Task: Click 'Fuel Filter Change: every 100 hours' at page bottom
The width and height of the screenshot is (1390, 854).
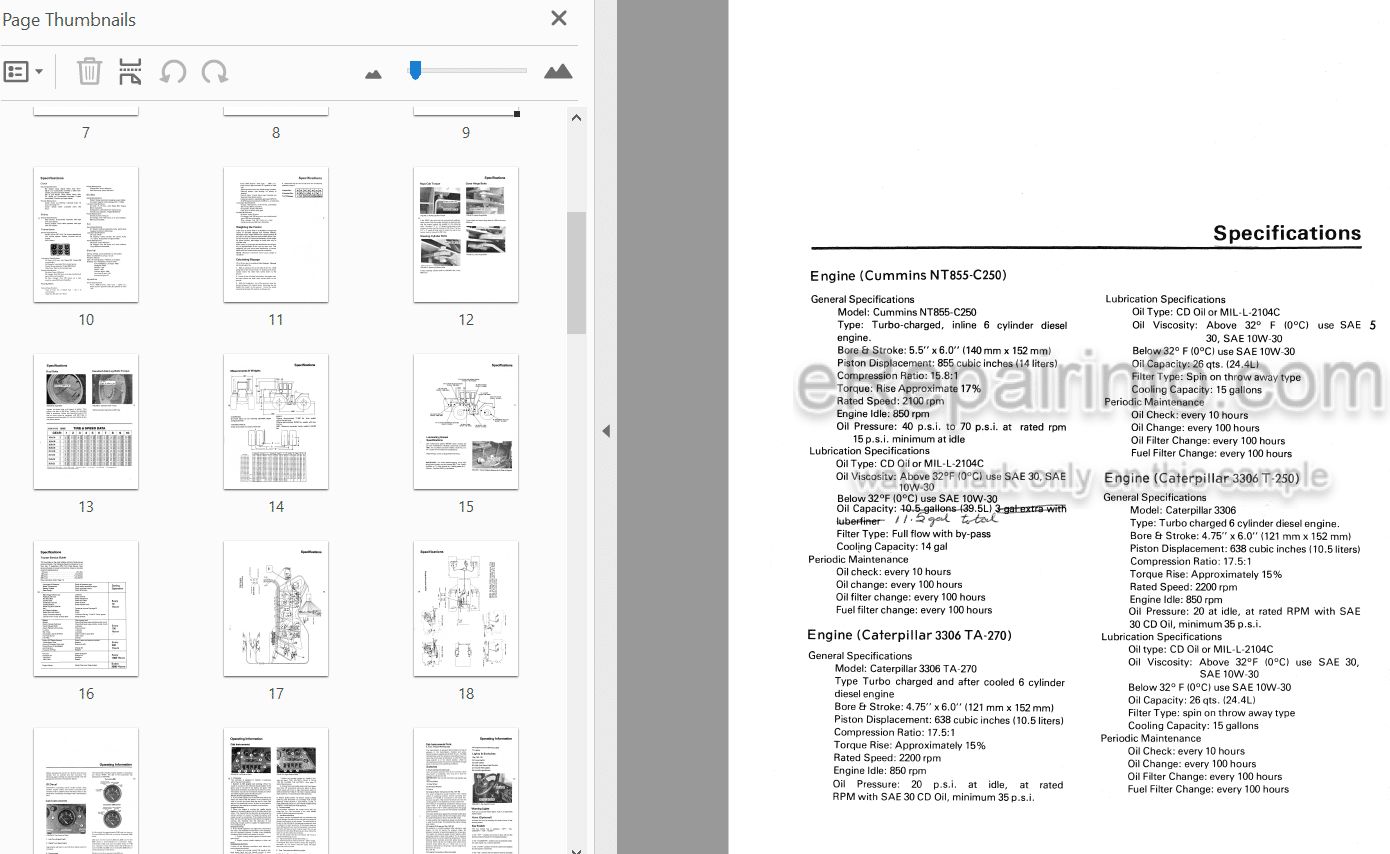Action: [x=1208, y=789]
